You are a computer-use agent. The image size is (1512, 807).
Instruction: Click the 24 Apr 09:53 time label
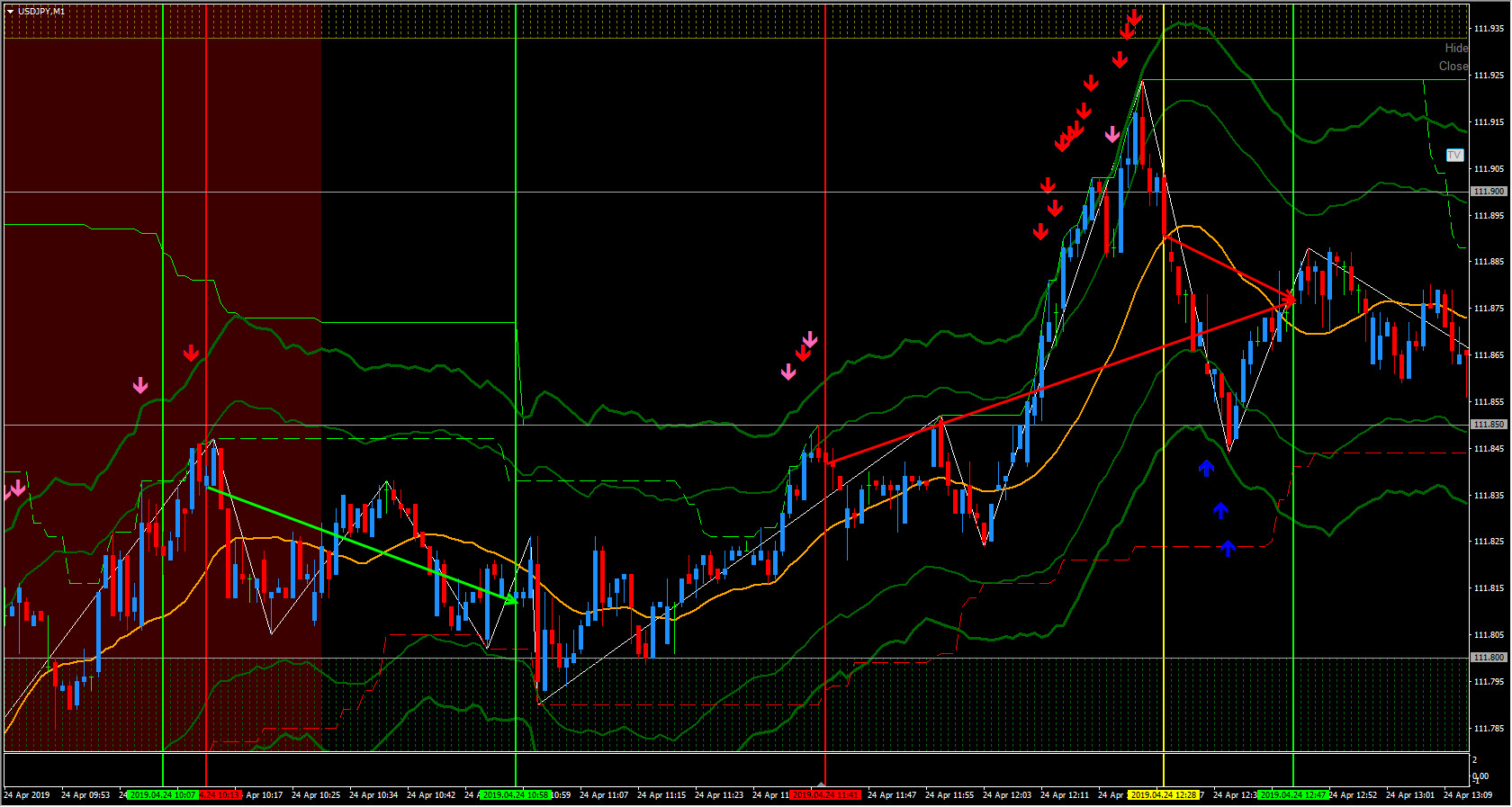tap(85, 795)
